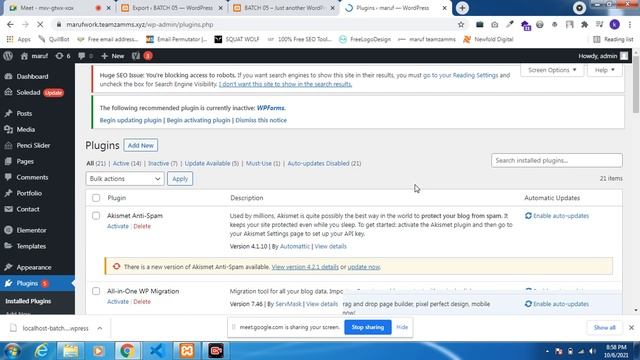The width and height of the screenshot is (640, 360).
Task: Open the media player taskbar icon
Action: (x=98, y=351)
